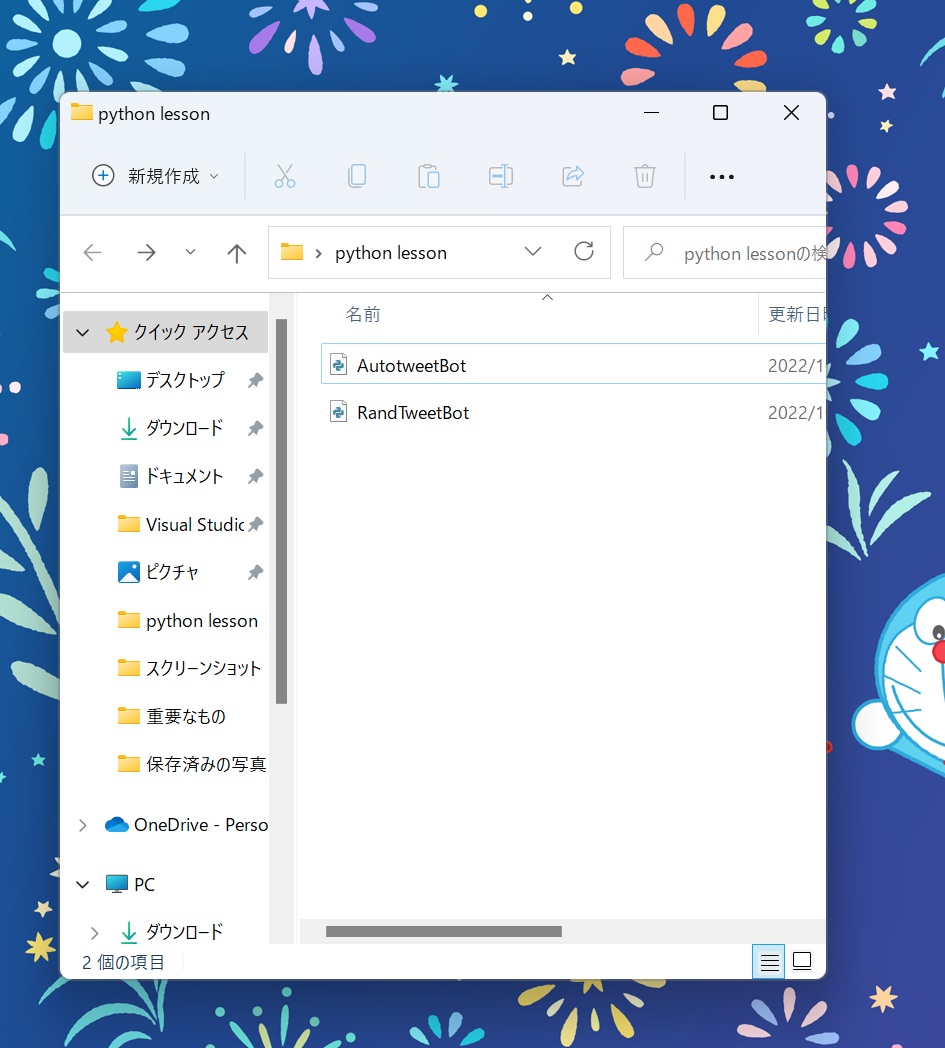Click the Cut icon in the toolbar
945x1048 pixels.
[x=285, y=176]
